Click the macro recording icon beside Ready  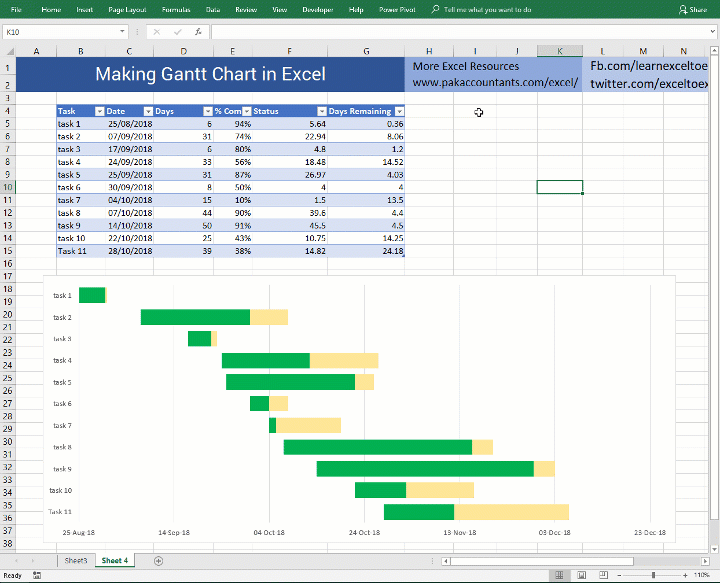(x=37, y=575)
